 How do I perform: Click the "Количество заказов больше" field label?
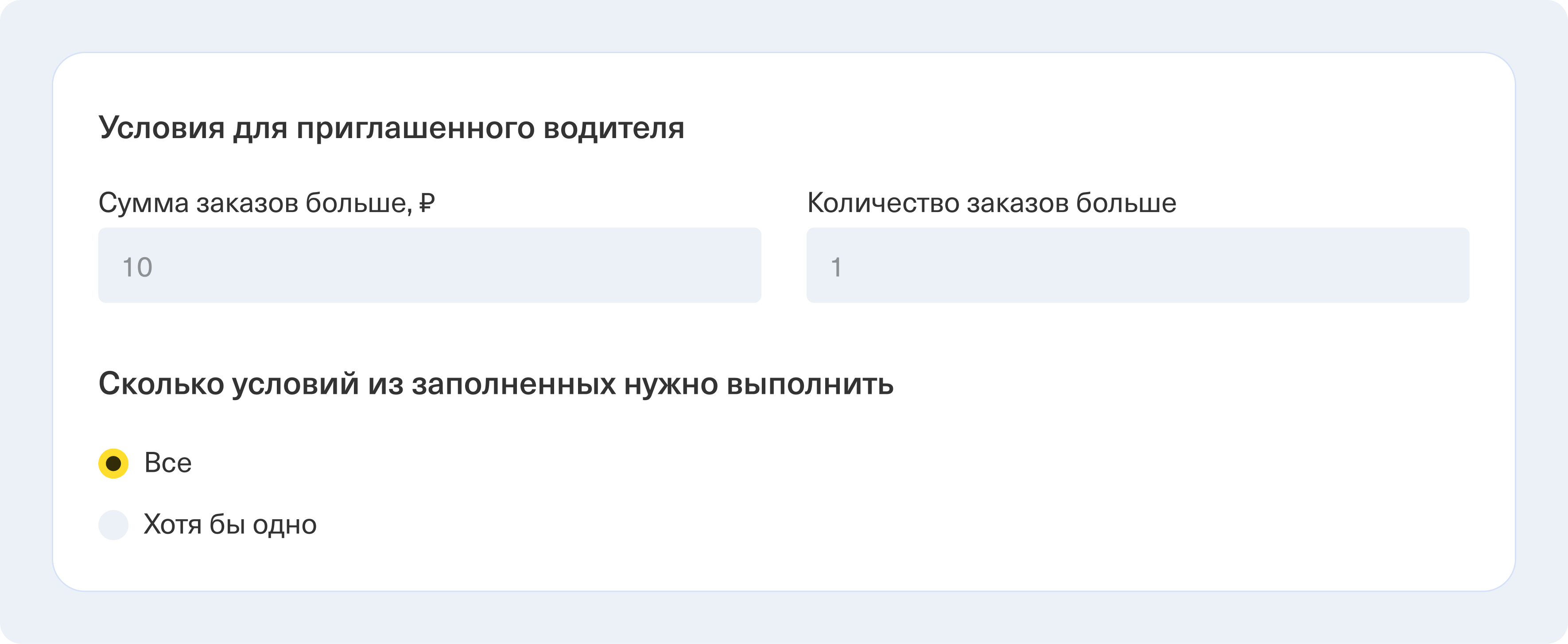point(991,203)
